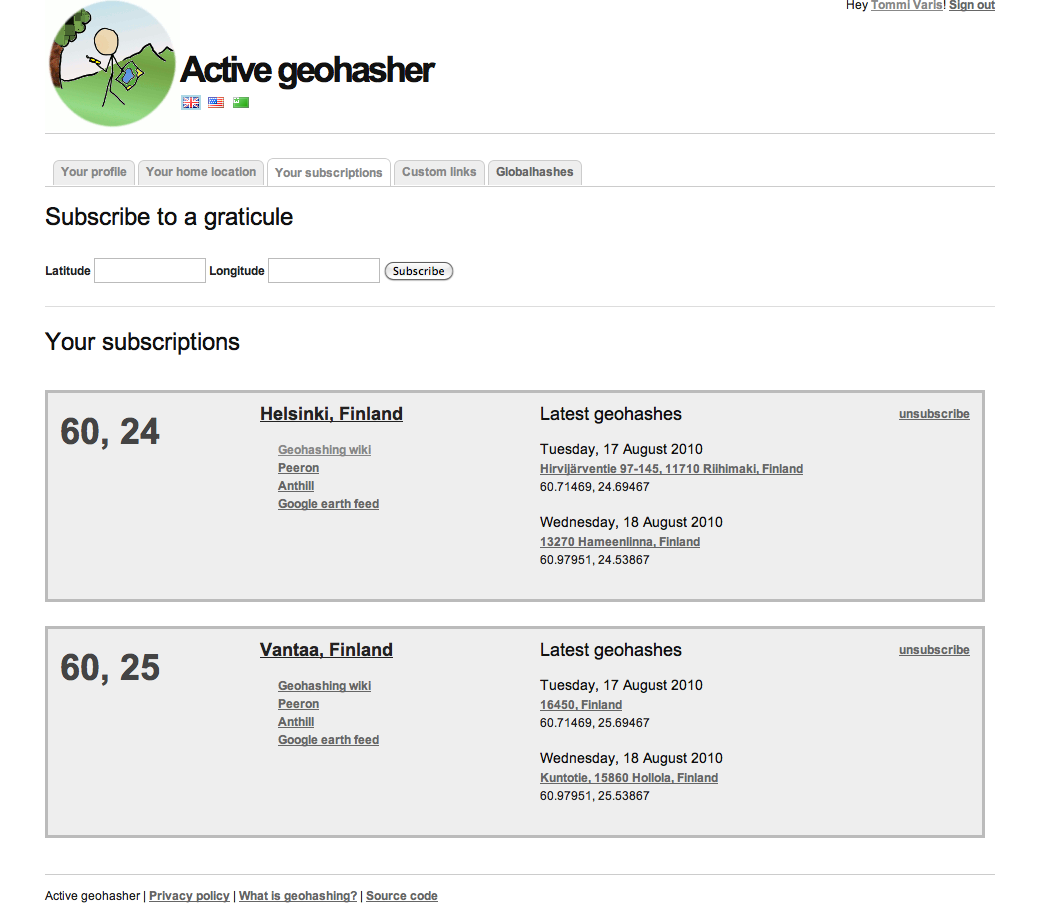The height and width of the screenshot is (911, 1038).
Task: Open the Custom links tab
Action: coord(439,172)
